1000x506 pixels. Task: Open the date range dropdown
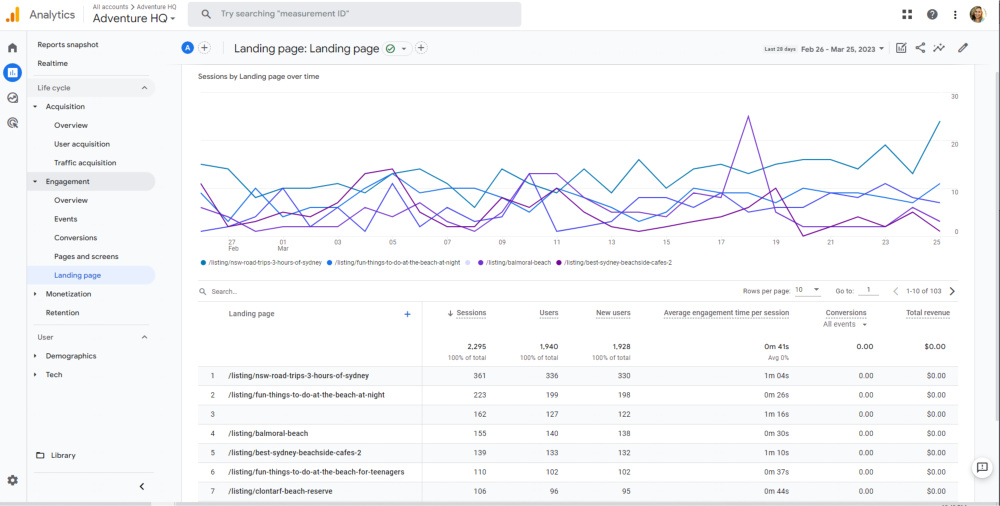click(842, 48)
